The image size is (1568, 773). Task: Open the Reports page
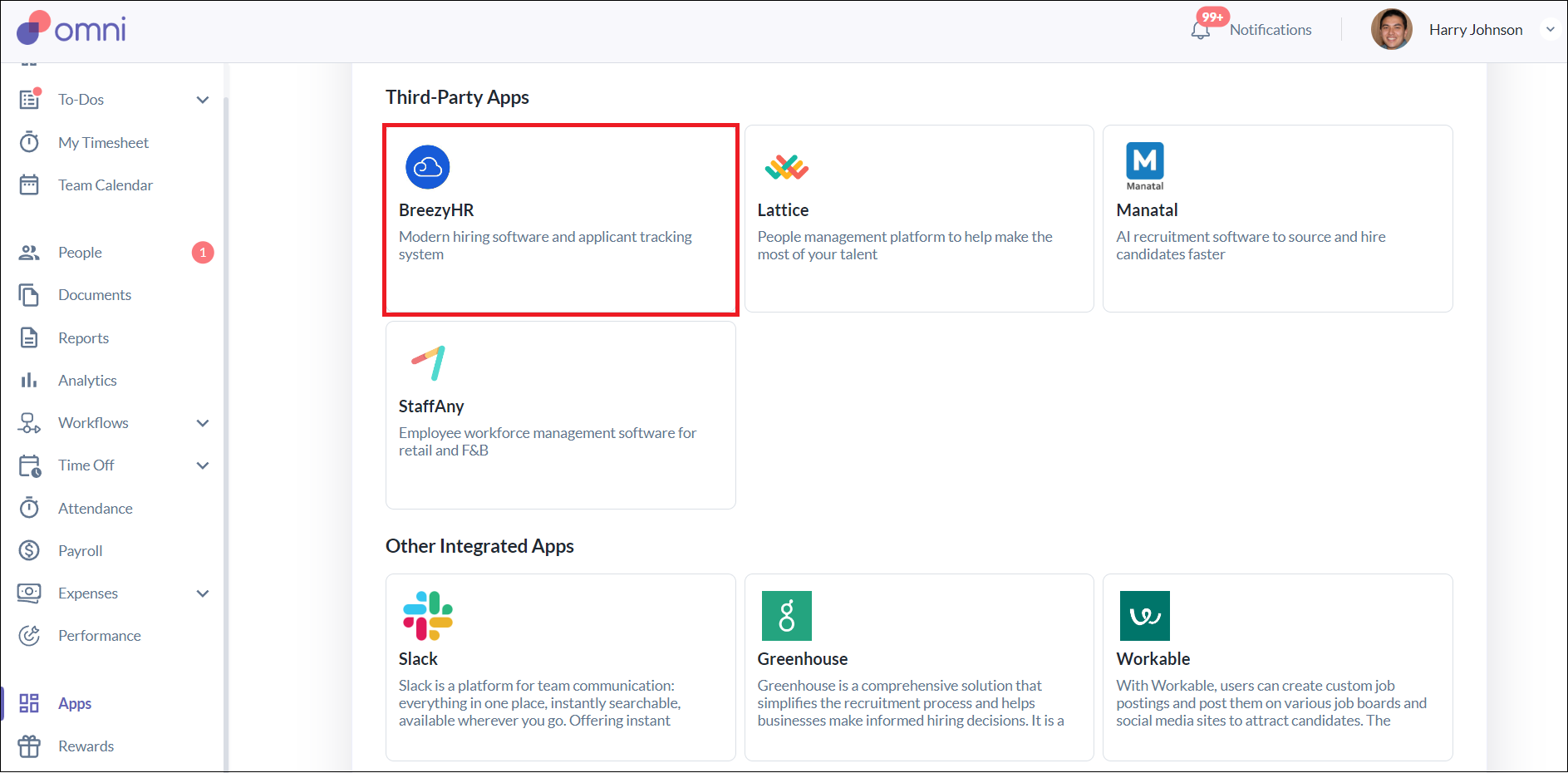pos(83,338)
